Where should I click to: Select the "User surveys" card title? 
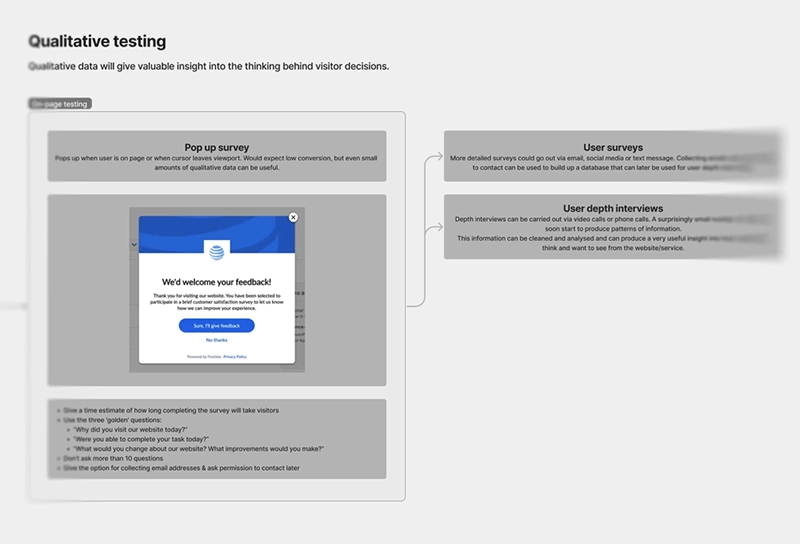tap(613, 147)
